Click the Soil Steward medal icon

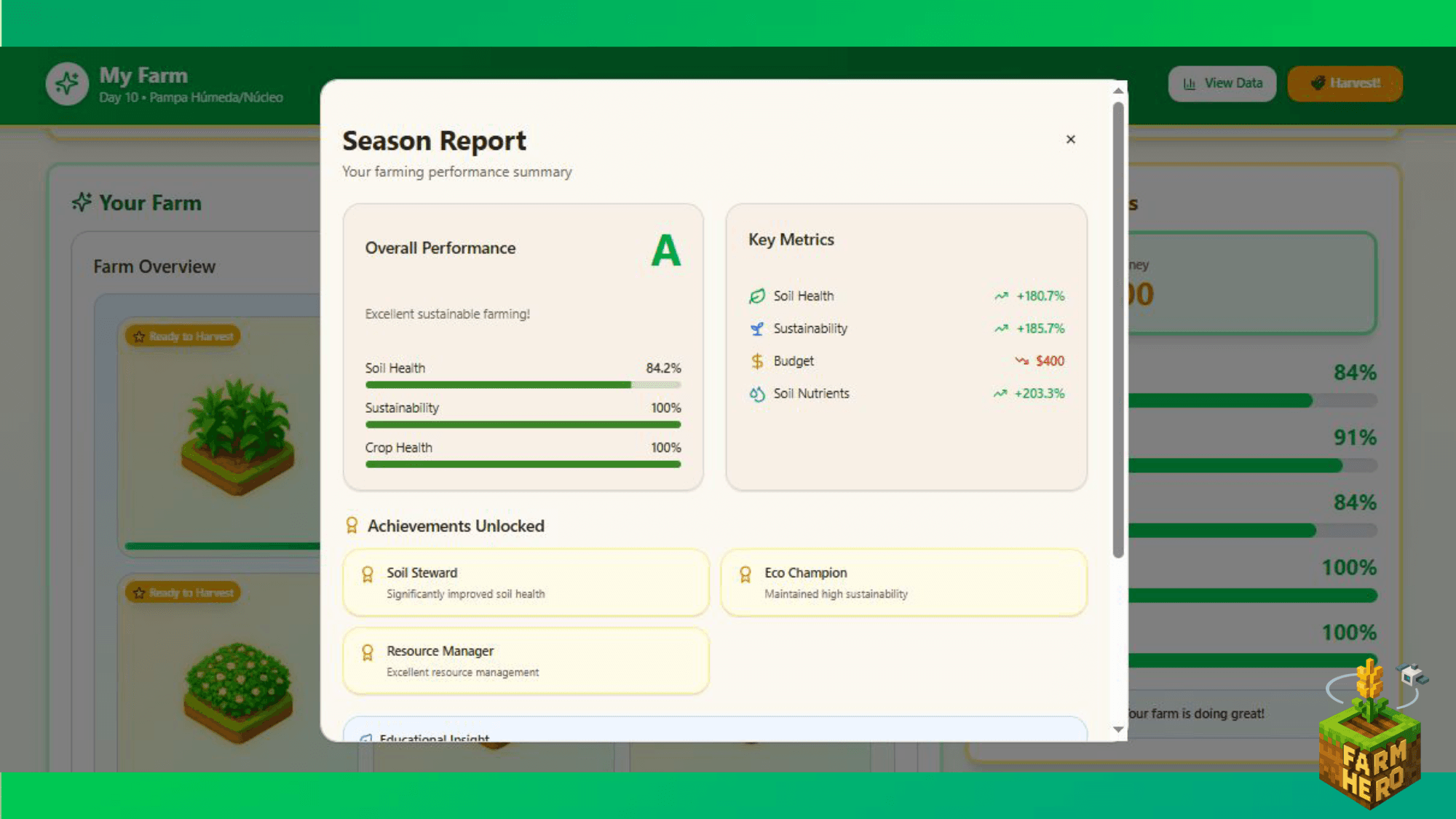pos(368,573)
